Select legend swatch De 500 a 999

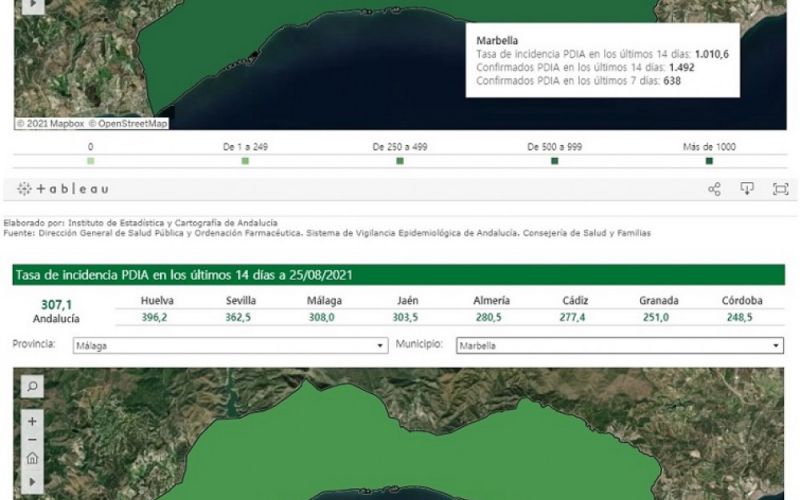tap(555, 161)
